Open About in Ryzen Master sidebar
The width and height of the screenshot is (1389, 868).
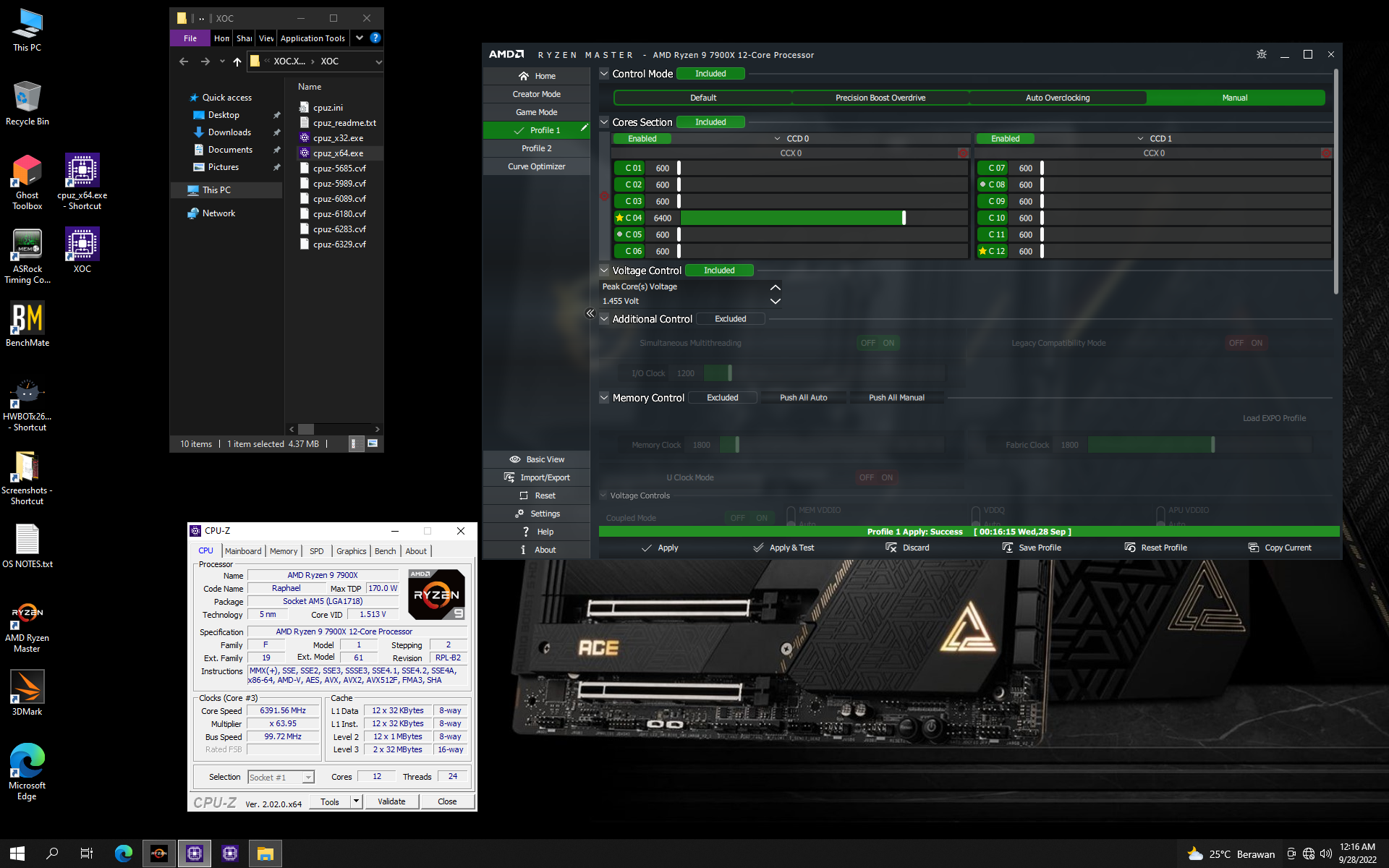click(x=537, y=550)
